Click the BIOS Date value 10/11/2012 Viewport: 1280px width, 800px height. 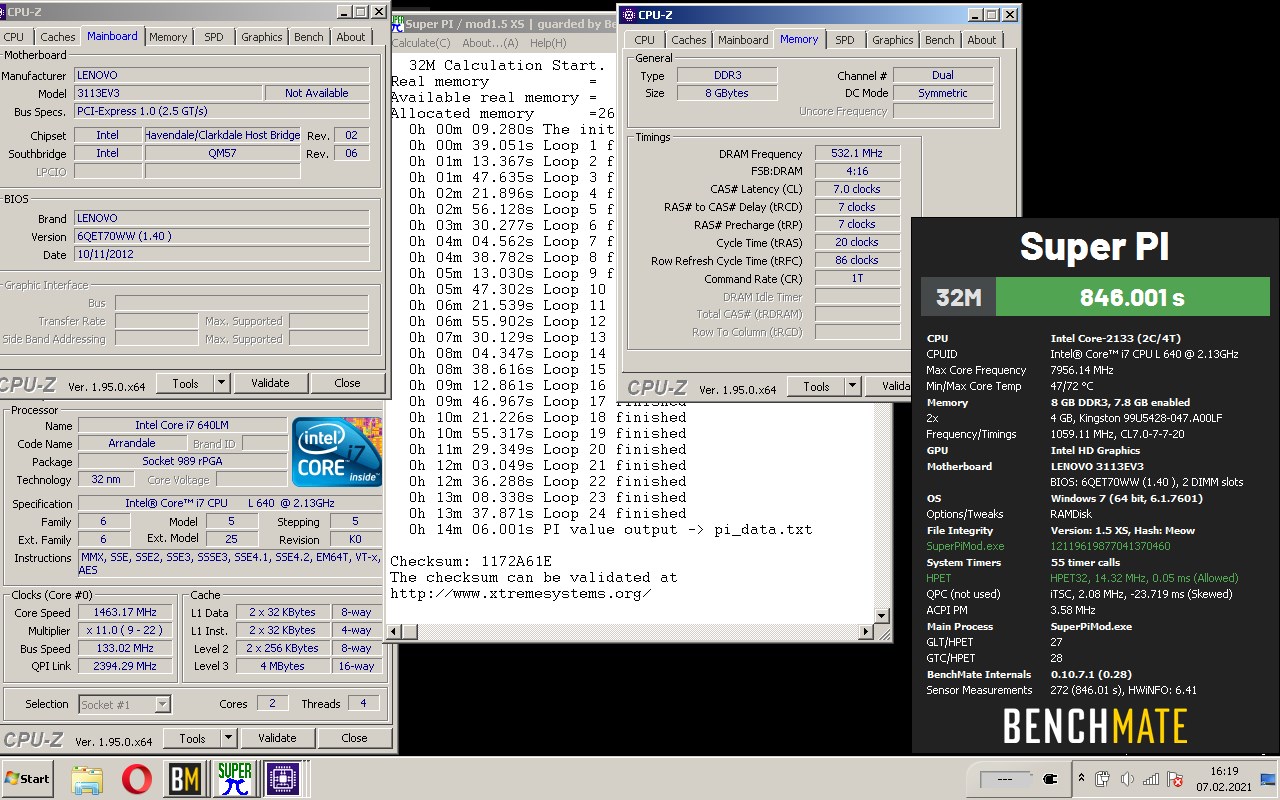[222, 254]
